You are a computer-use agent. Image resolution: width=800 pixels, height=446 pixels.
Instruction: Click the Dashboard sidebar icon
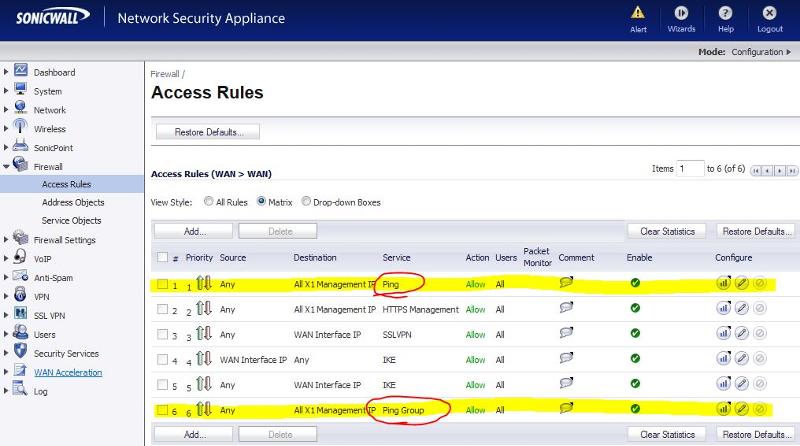pyautogui.click(x=21, y=70)
